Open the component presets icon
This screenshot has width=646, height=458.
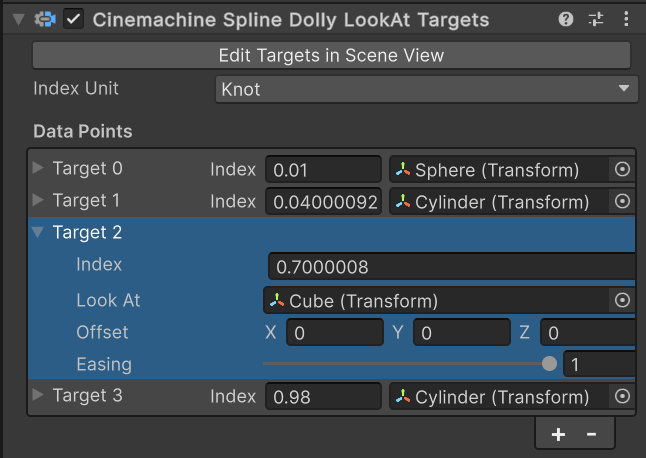pyautogui.click(x=596, y=19)
